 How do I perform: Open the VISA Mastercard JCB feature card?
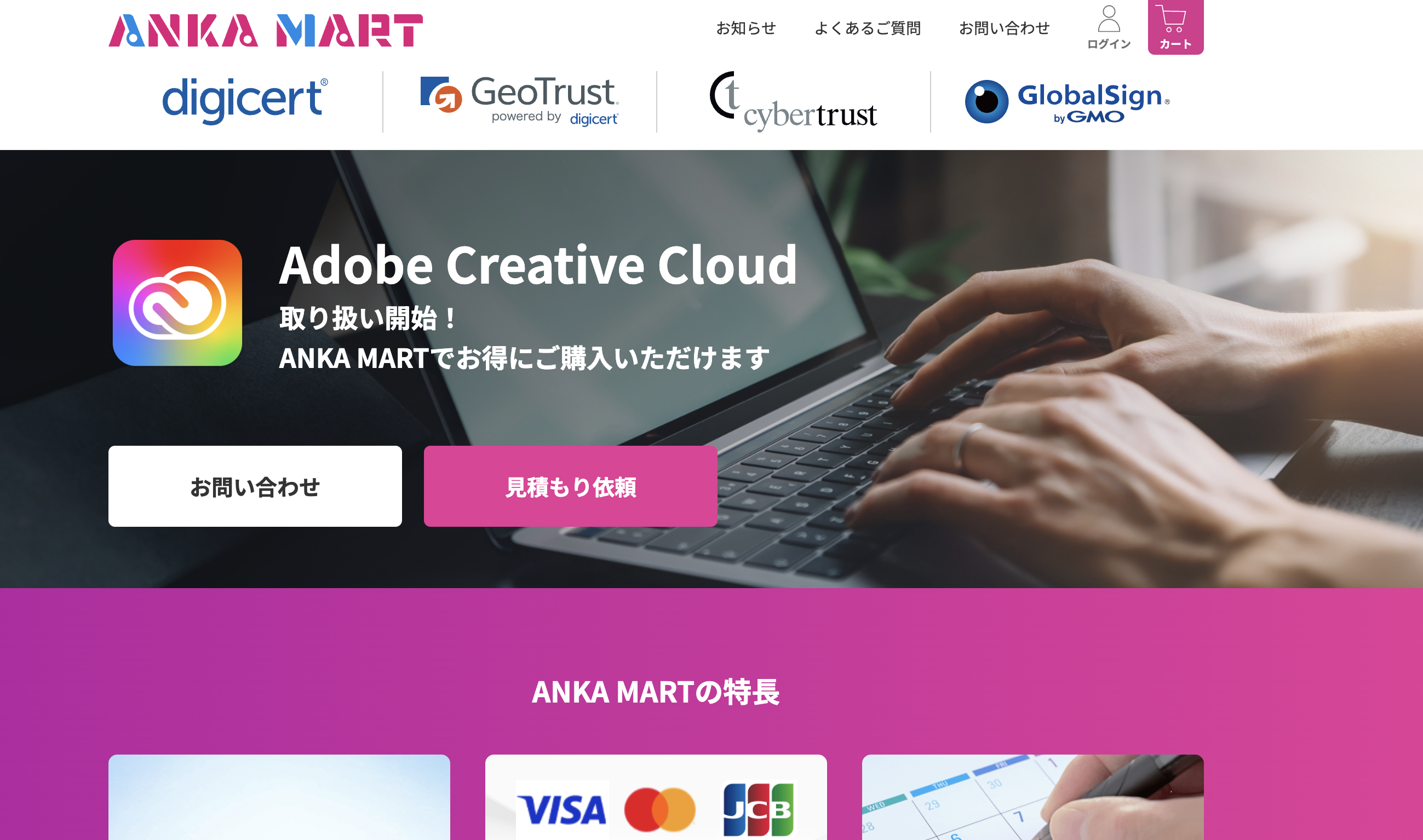[656, 797]
